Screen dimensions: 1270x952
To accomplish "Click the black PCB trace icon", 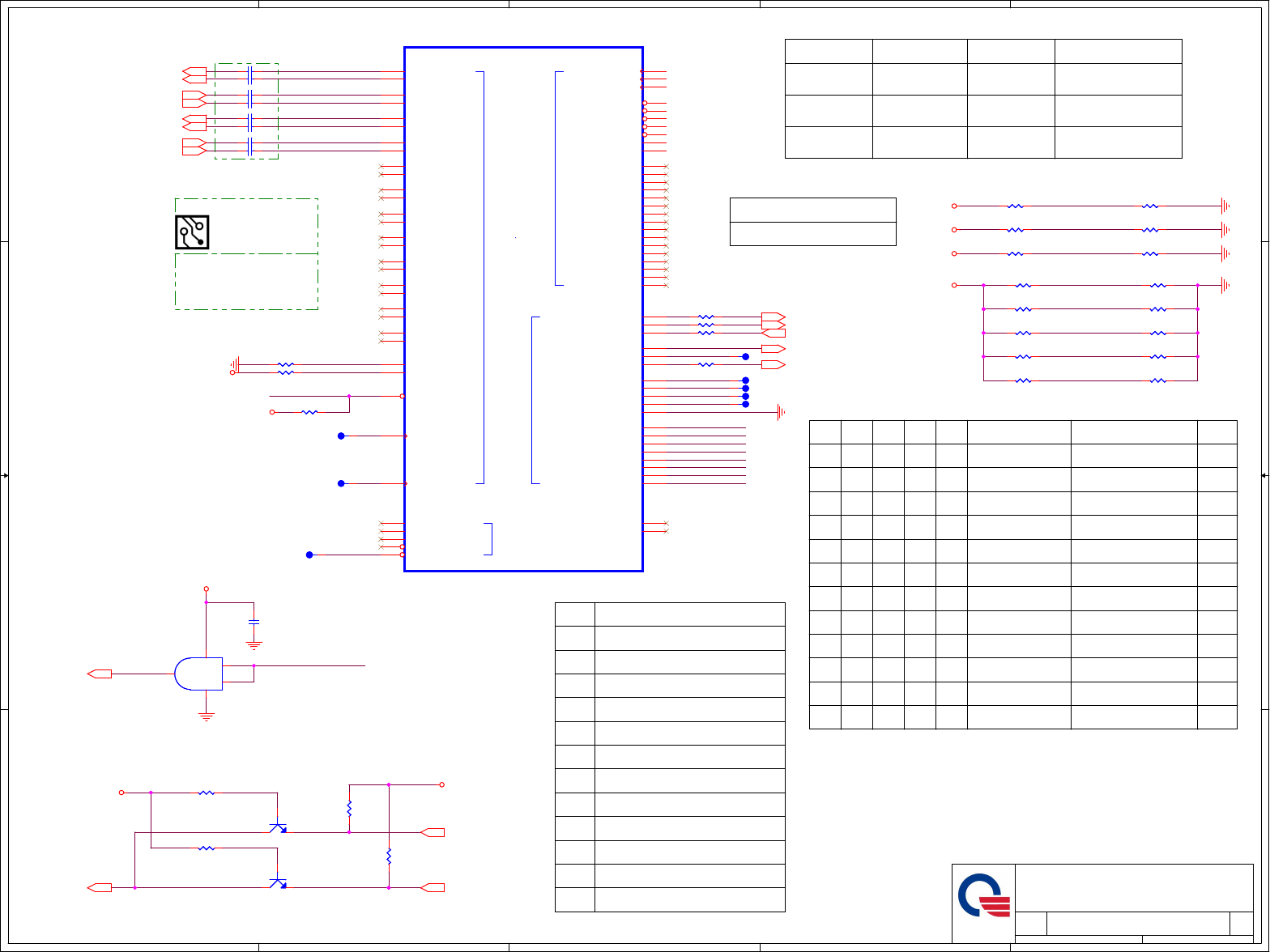I will [x=192, y=232].
